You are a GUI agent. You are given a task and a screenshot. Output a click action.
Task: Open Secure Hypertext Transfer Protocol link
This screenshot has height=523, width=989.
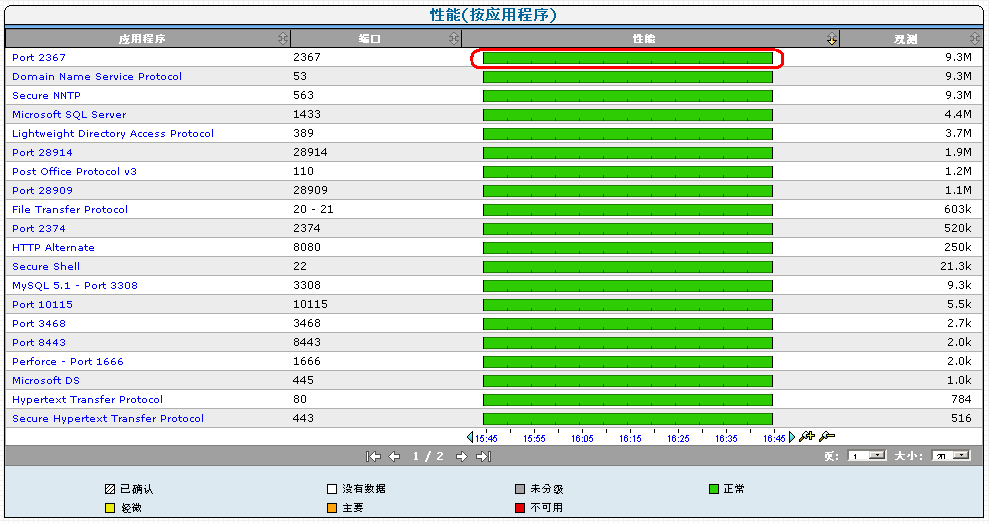[x=108, y=418]
